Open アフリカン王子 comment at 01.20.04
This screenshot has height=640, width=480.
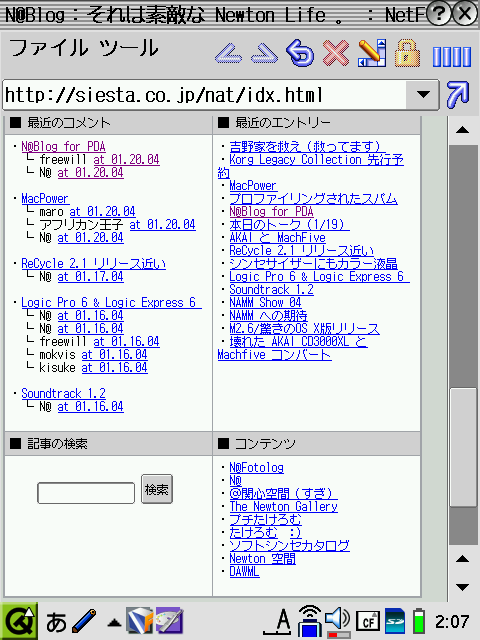click(x=162, y=225)
